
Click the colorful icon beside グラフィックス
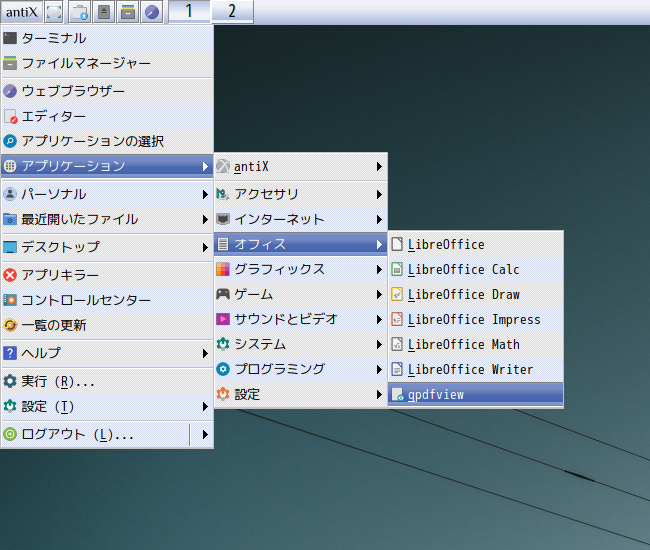[x=223, y=269]
